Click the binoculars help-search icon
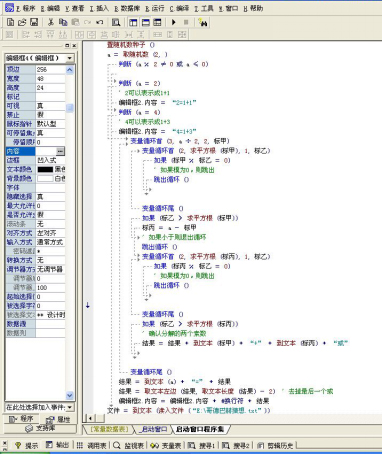The width and height of the screenshot is (382, 454). click(203, 22)
